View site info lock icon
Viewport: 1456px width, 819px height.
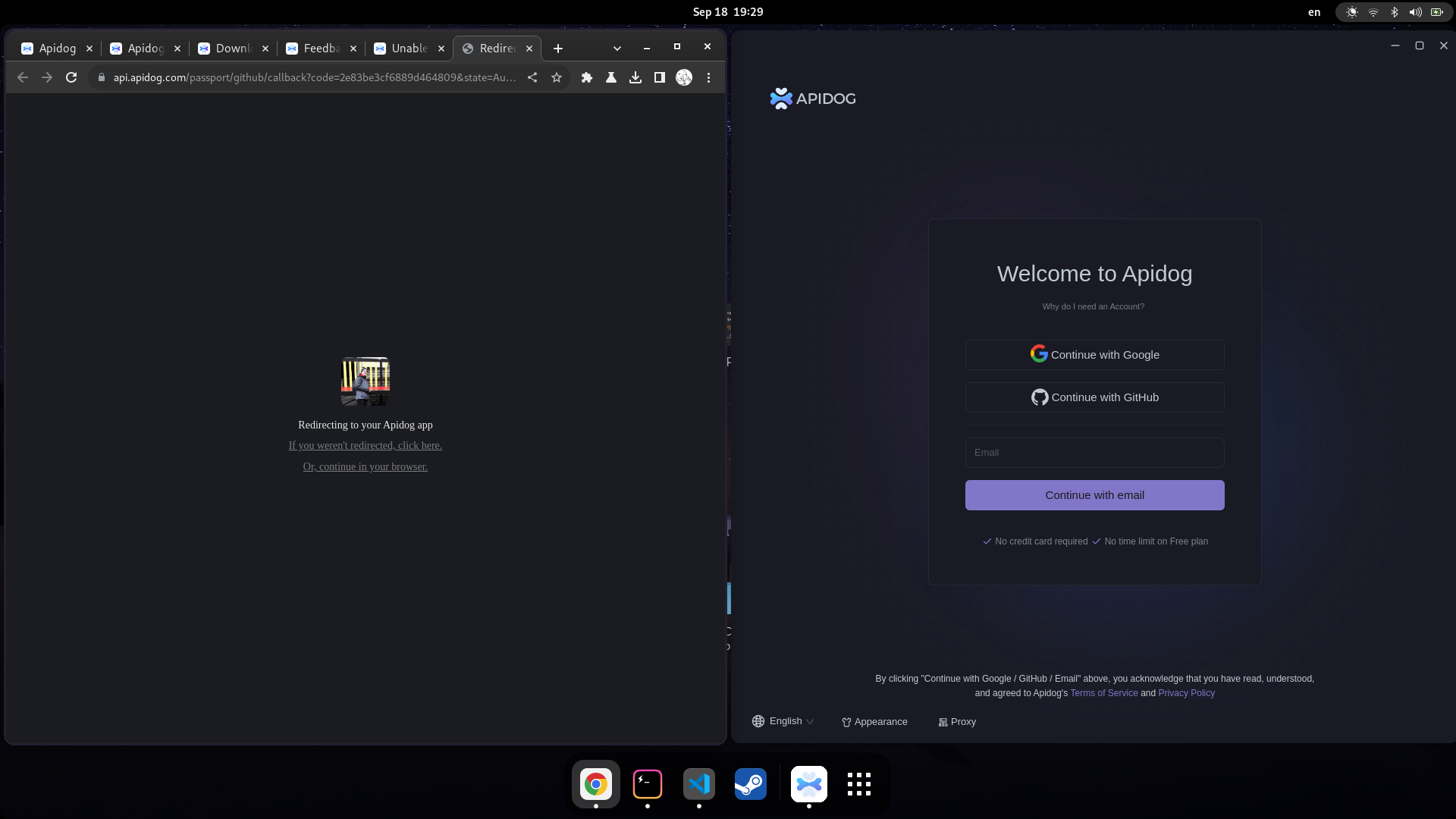click(102, 77)
